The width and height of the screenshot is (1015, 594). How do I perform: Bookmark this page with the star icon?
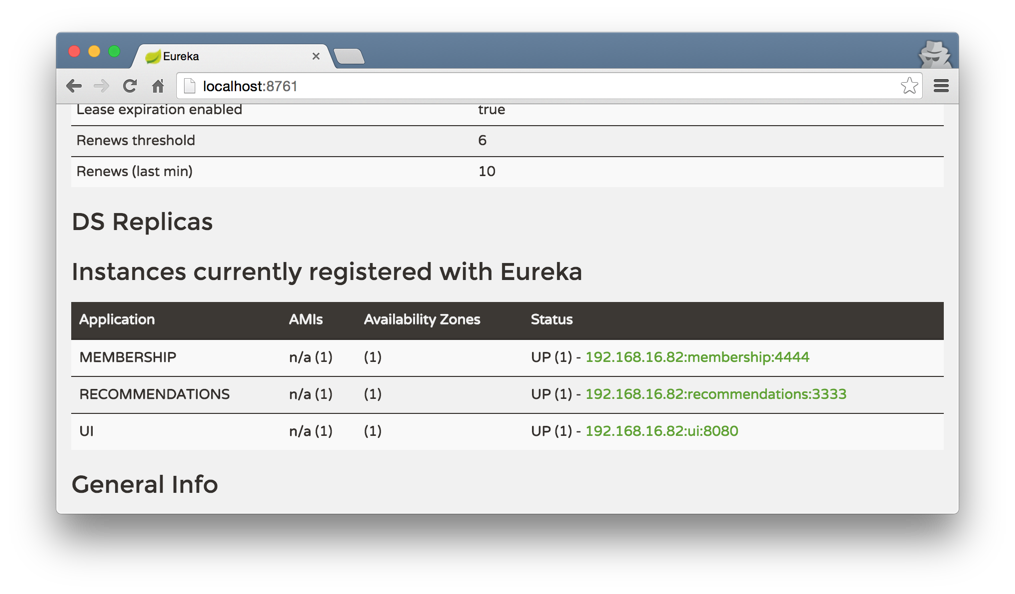[909, 85]
